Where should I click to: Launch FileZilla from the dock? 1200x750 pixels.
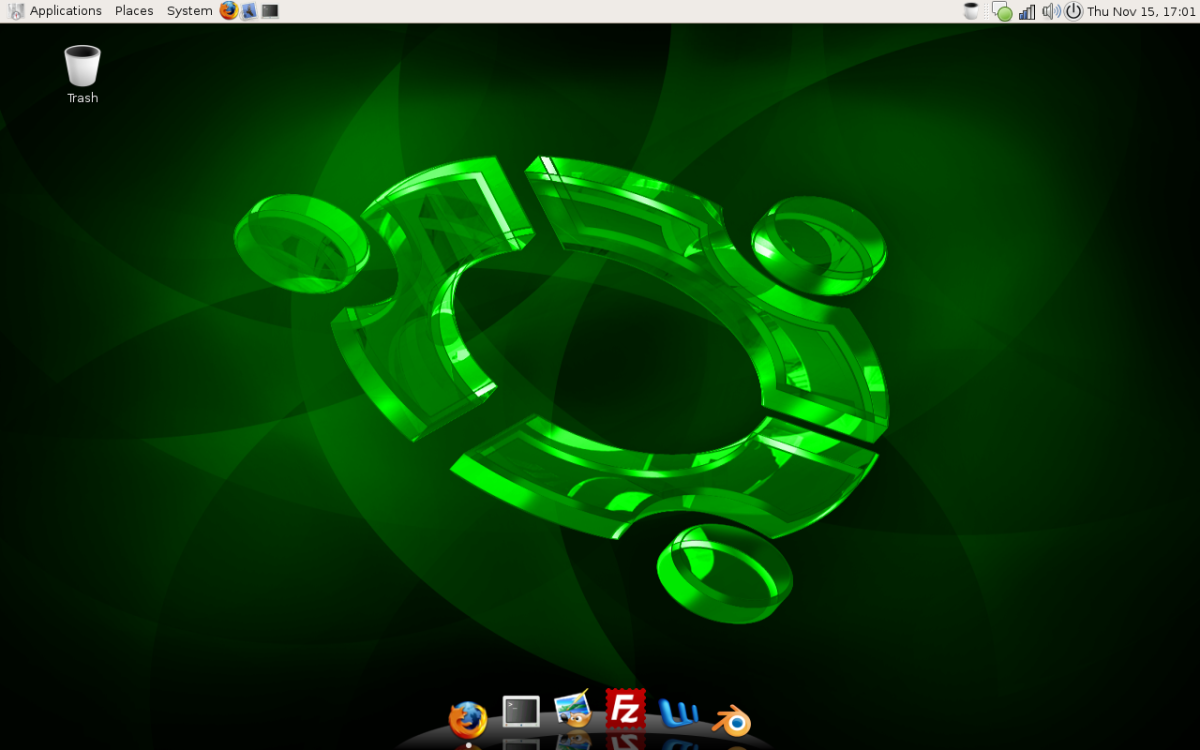[x=625, y=708]
